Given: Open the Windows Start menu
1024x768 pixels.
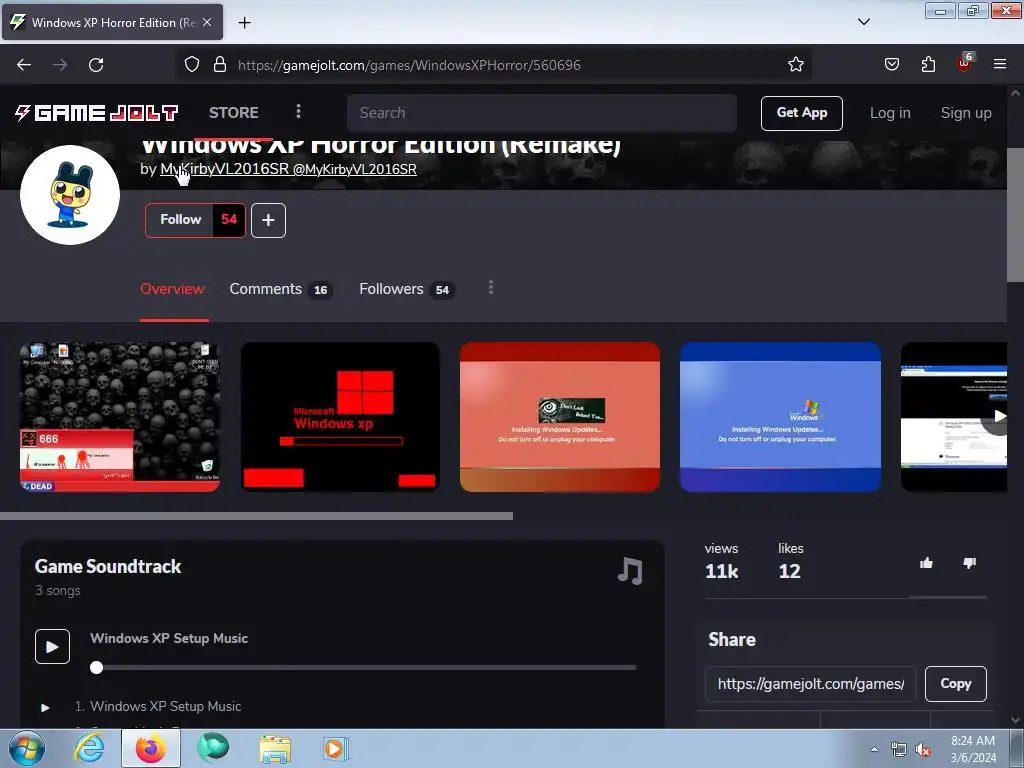Looking at the screenshot, I should click(x=26, y=748).
